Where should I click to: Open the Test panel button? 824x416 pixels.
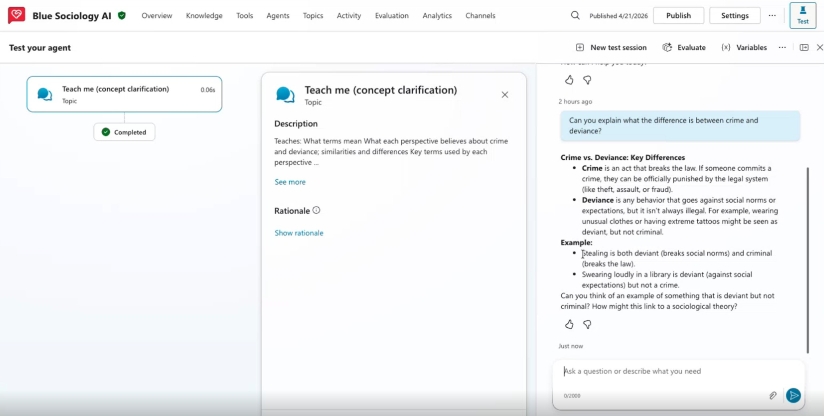(802, 15)
